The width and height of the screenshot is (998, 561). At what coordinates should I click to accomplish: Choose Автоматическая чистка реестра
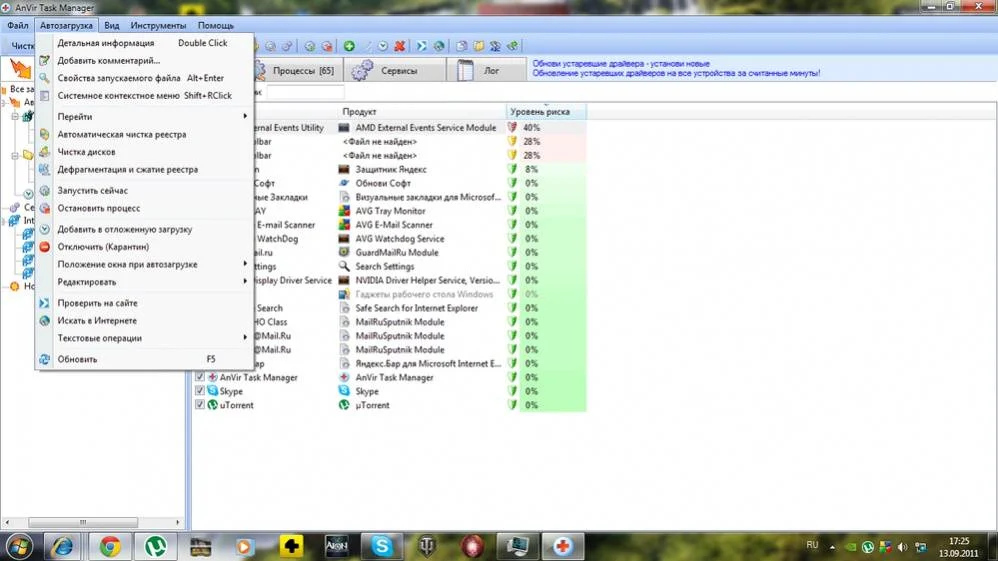tap(146, 134)
